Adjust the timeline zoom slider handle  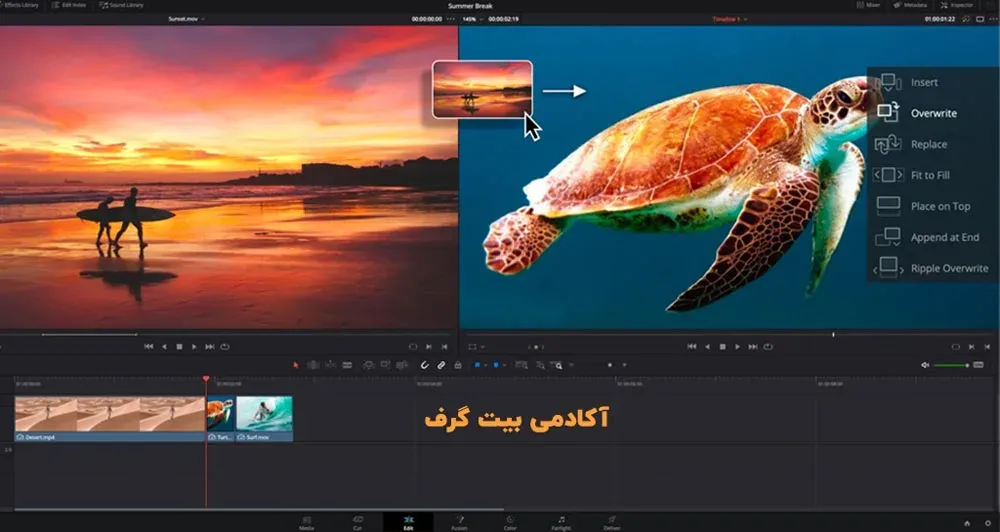coord(610,365)
